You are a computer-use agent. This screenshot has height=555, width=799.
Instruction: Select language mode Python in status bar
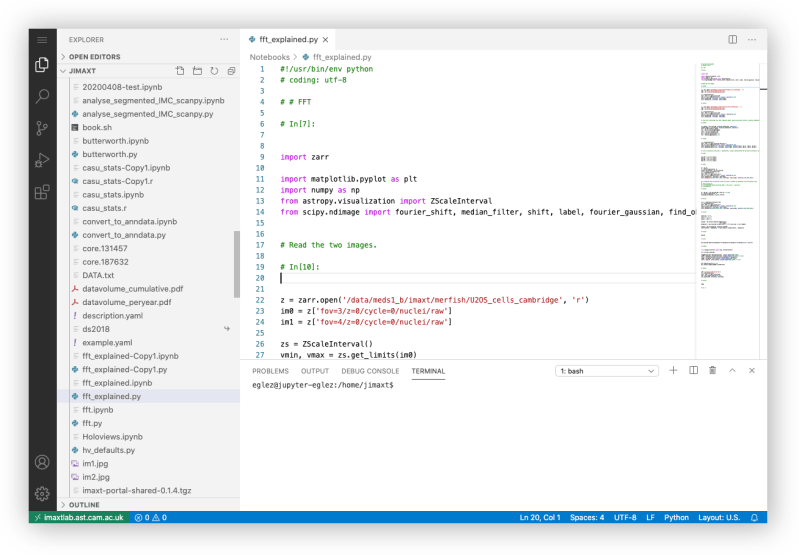676,517
